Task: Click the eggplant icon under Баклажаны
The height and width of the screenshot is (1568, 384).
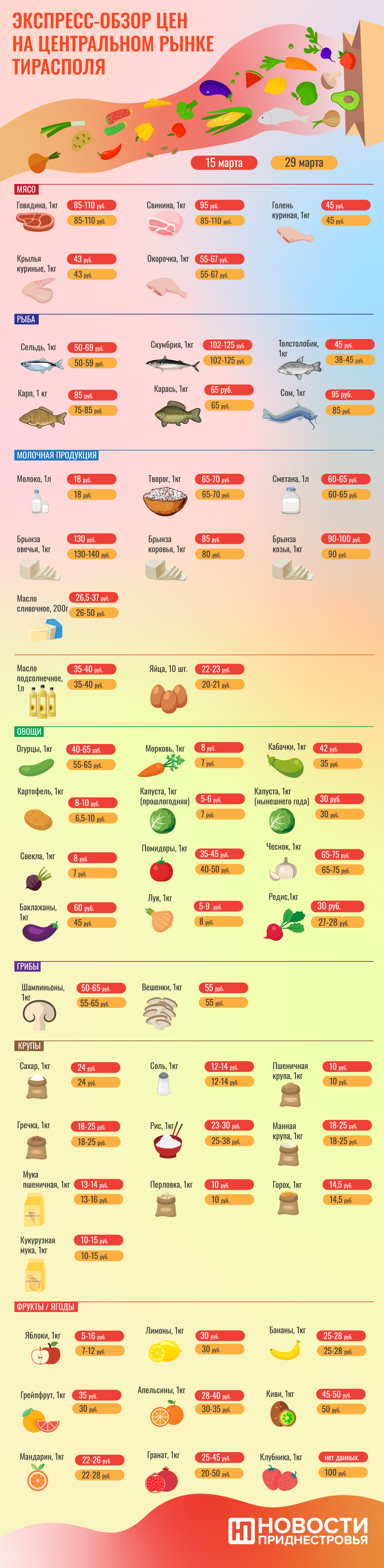Action: point(40,931)
